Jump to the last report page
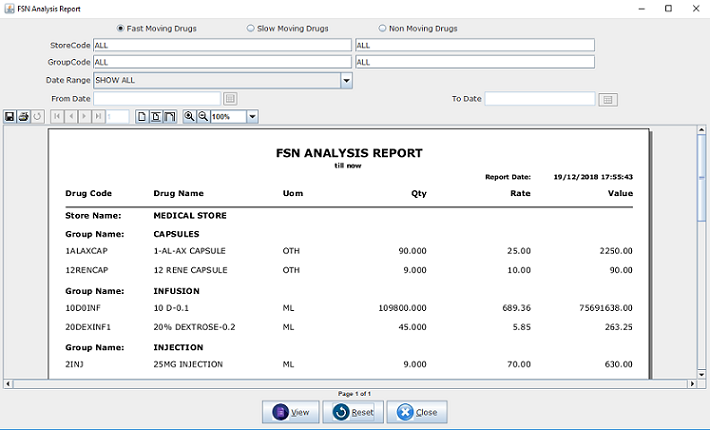Viewport: 710px width, 430px height. (98, 117)
